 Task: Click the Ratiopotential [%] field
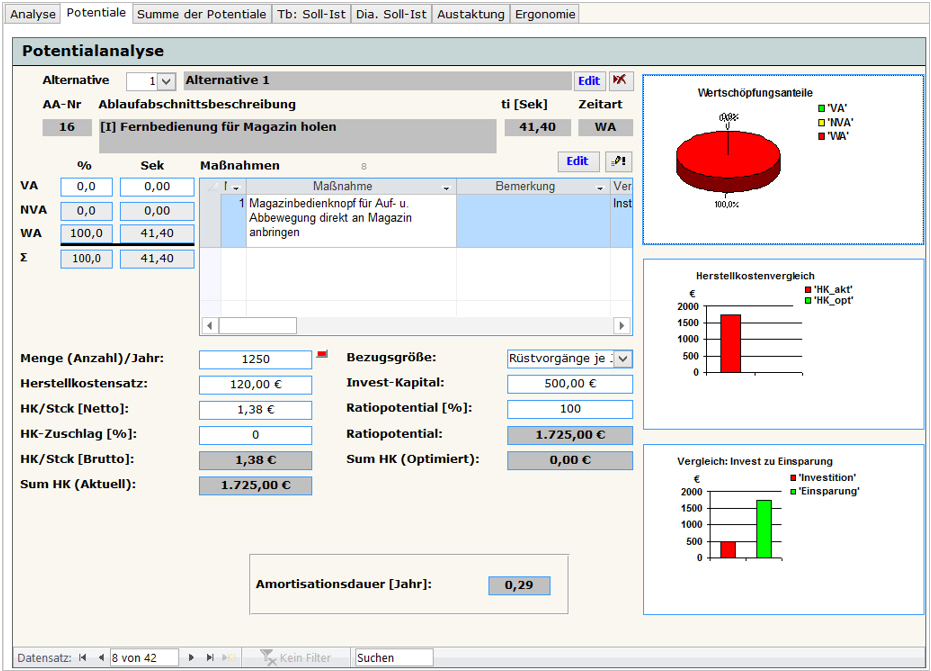pos(570,409)
